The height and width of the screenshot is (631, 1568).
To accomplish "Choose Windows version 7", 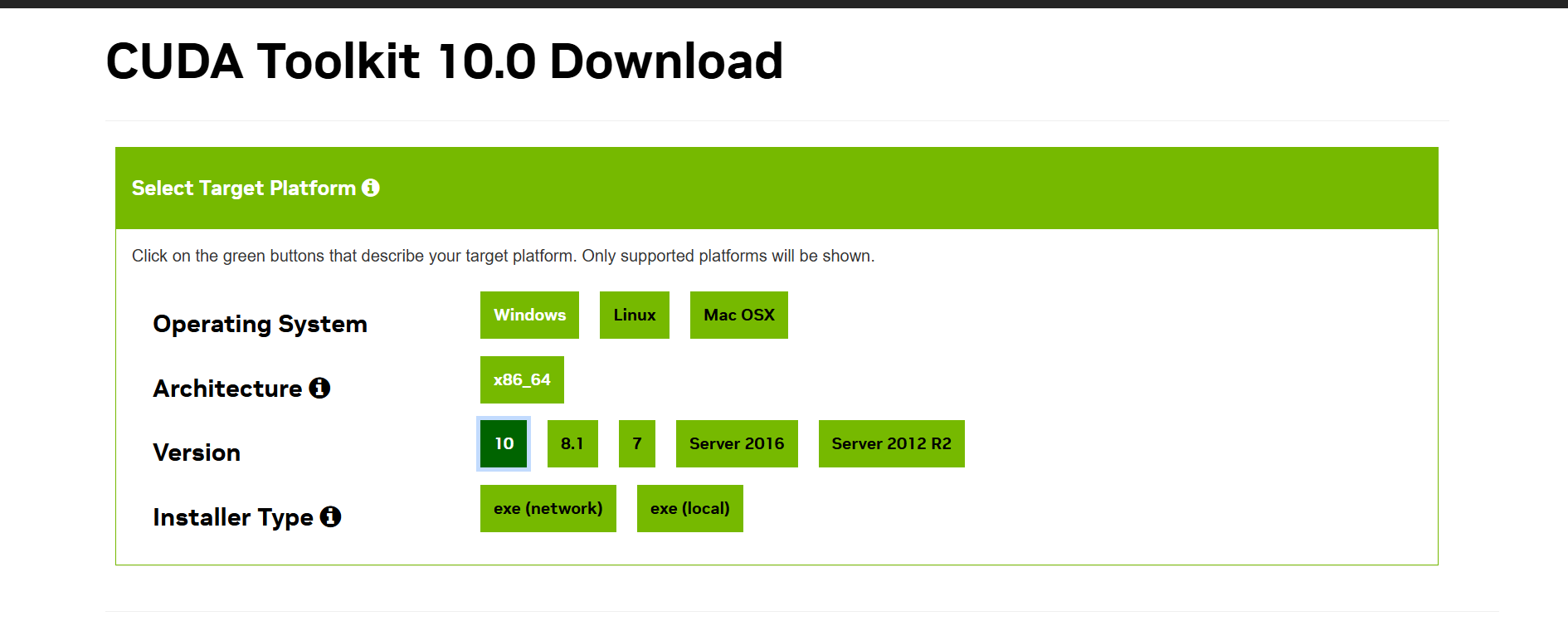I will [x=637, y=443].
